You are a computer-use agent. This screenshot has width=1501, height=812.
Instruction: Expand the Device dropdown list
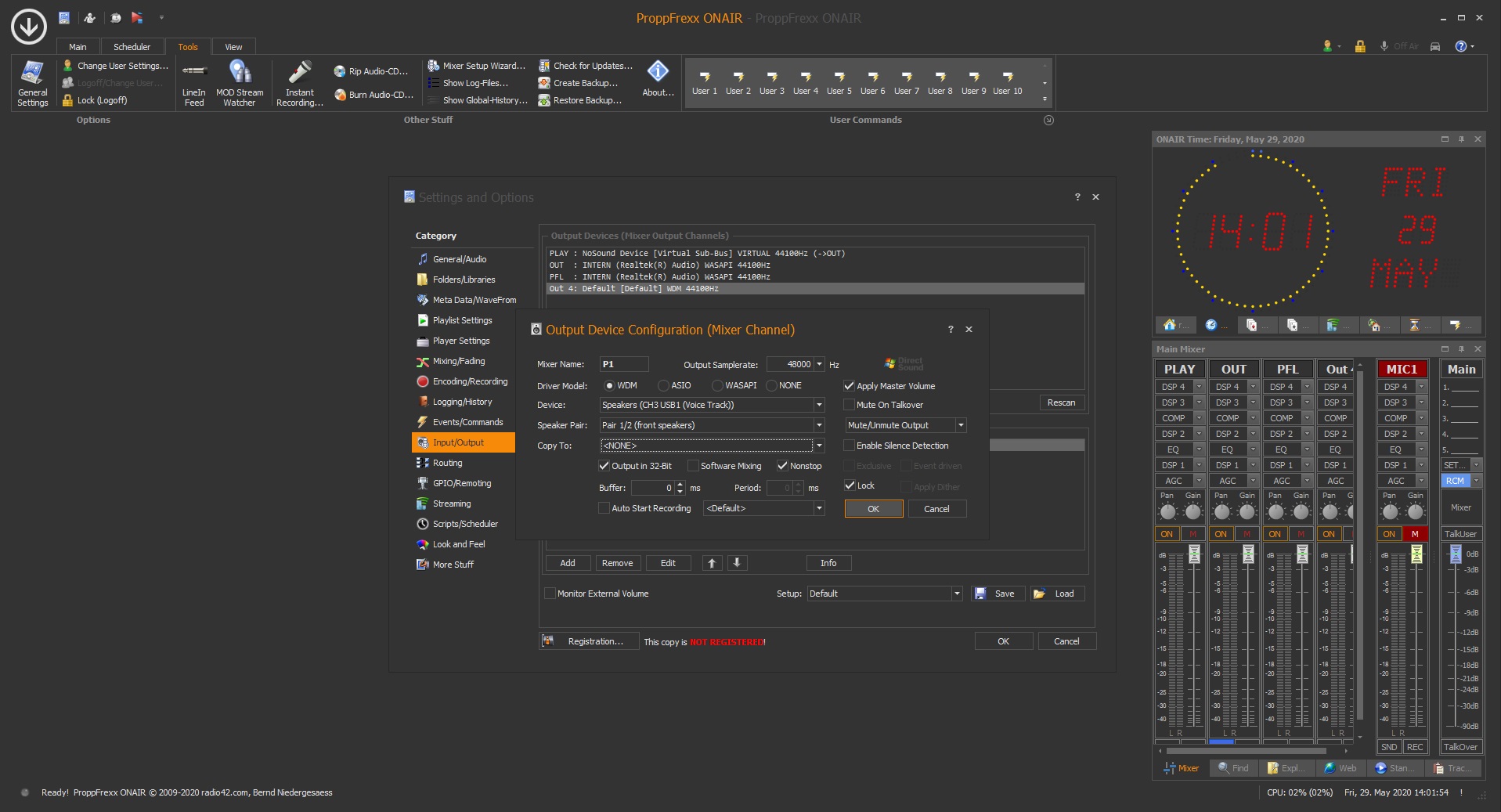[x=819, y=405]
